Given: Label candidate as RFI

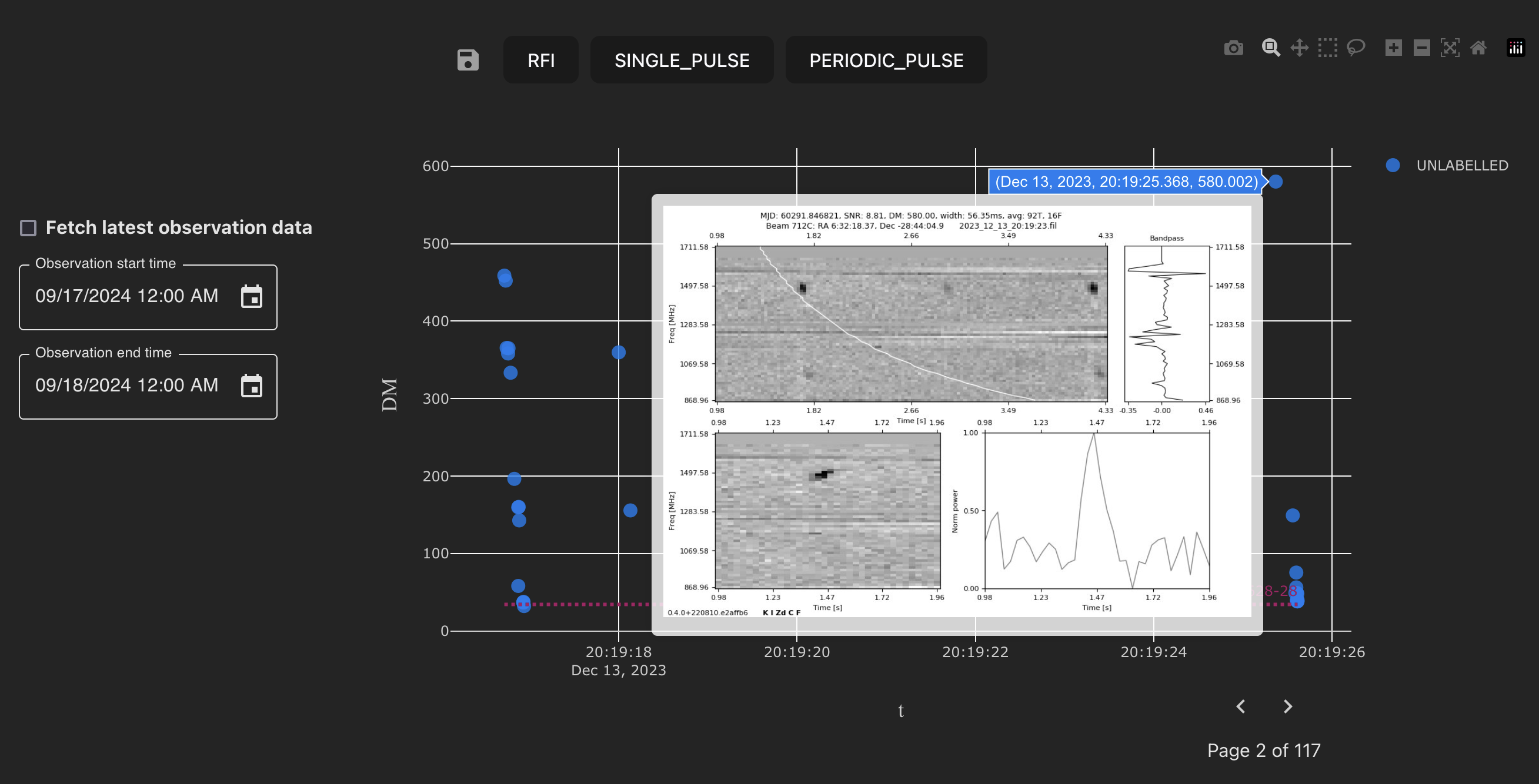Looking at the screenshot, I should click(x=540, y=60).
